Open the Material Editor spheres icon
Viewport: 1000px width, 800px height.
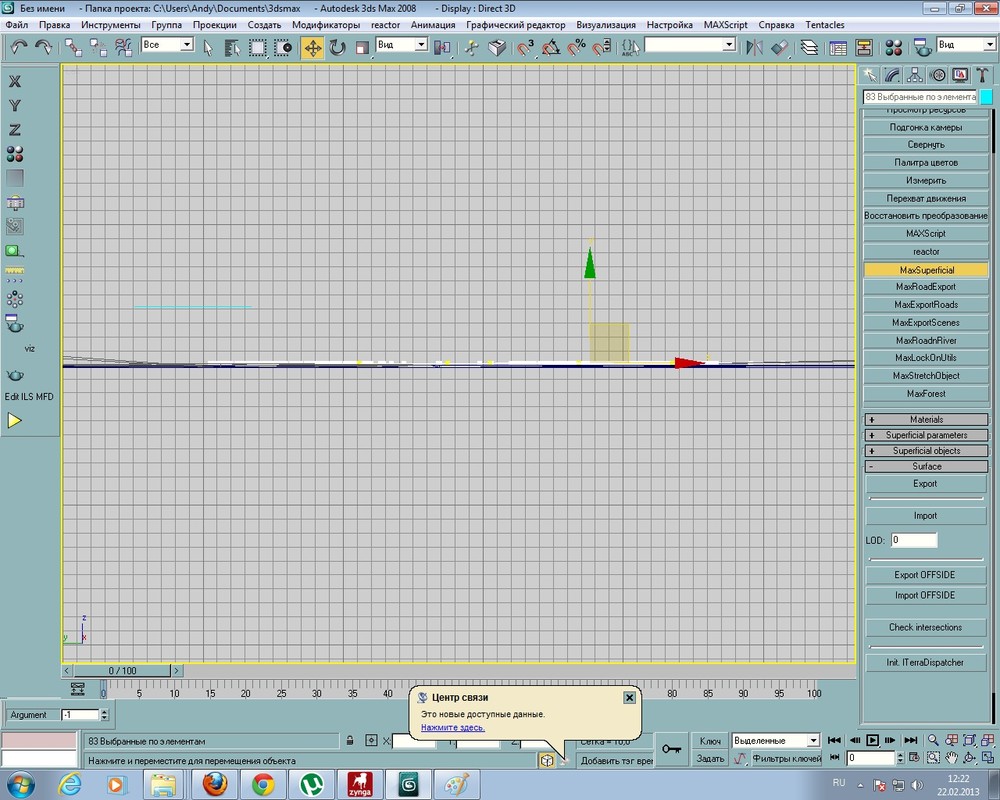pyautogui.click(x=893, y=47)
